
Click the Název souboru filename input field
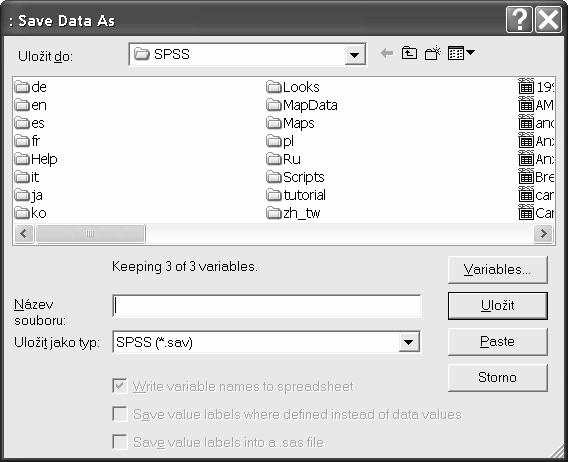click(267, 306)
